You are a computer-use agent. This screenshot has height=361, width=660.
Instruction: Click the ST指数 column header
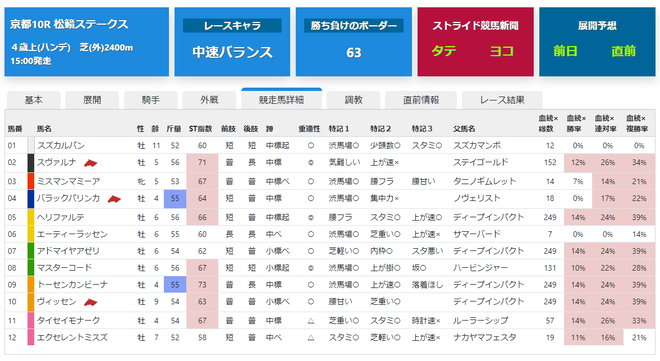coord(200,129)
